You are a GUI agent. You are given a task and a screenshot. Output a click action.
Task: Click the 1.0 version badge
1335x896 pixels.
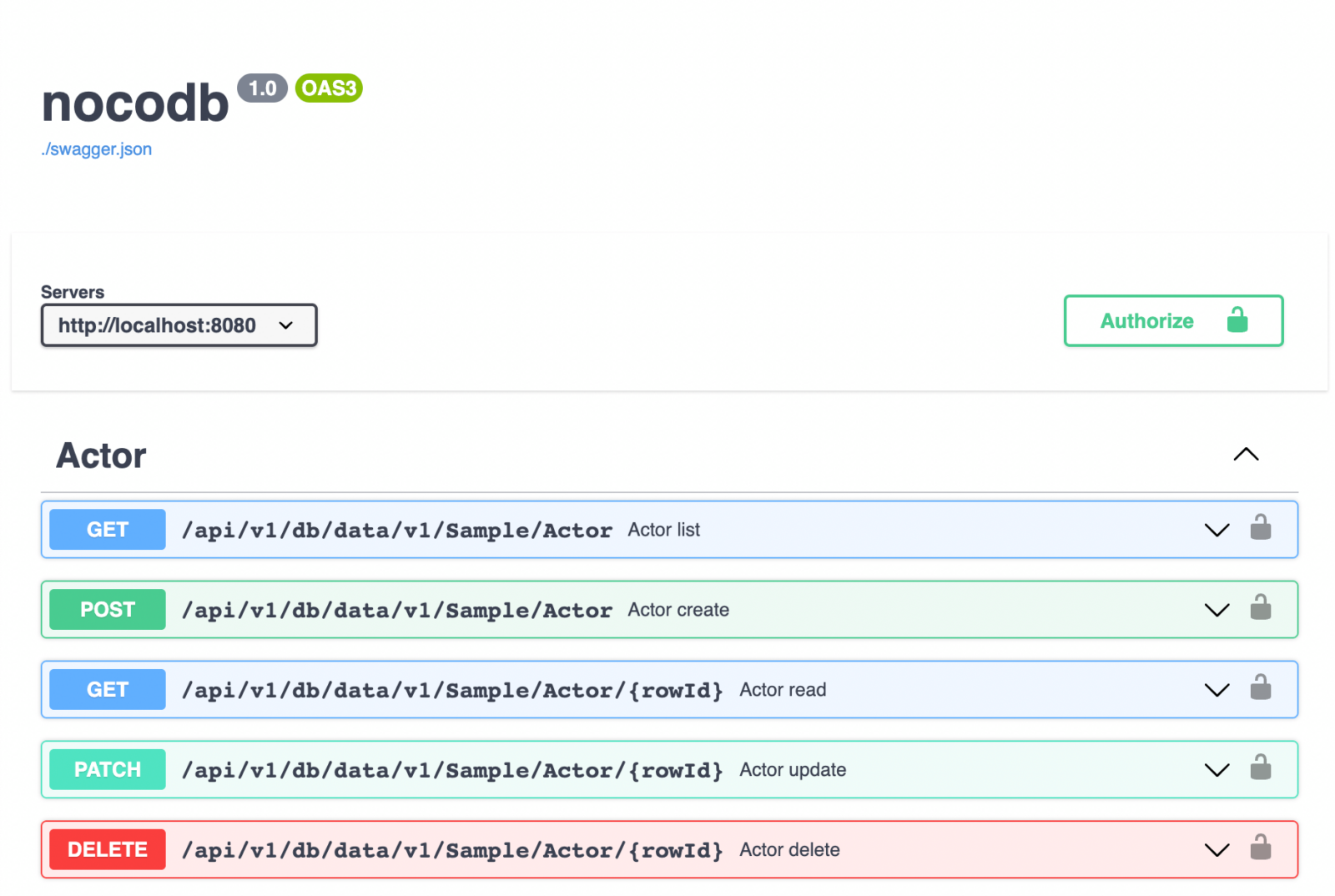(x=262, y=88)
